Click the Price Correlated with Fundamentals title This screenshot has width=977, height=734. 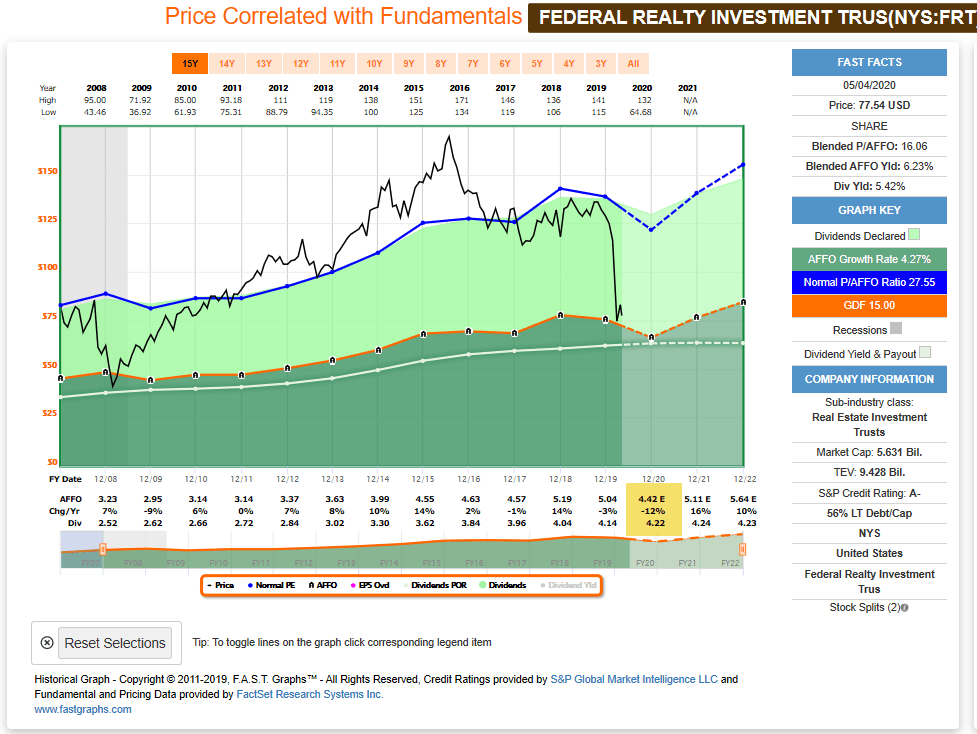coord(343,16)
